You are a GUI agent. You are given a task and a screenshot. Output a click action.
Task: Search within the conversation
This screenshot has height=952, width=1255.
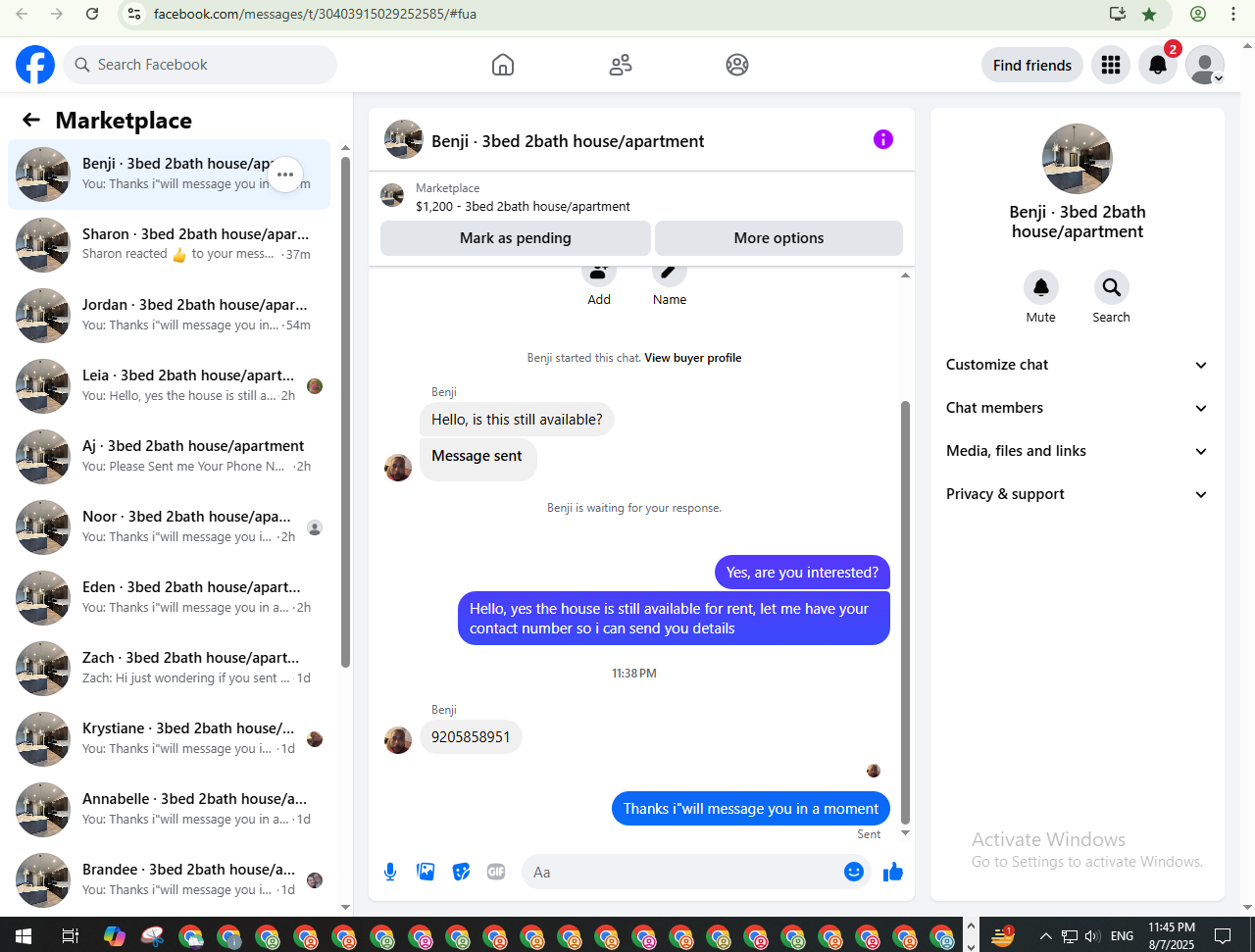point(1112,287)
